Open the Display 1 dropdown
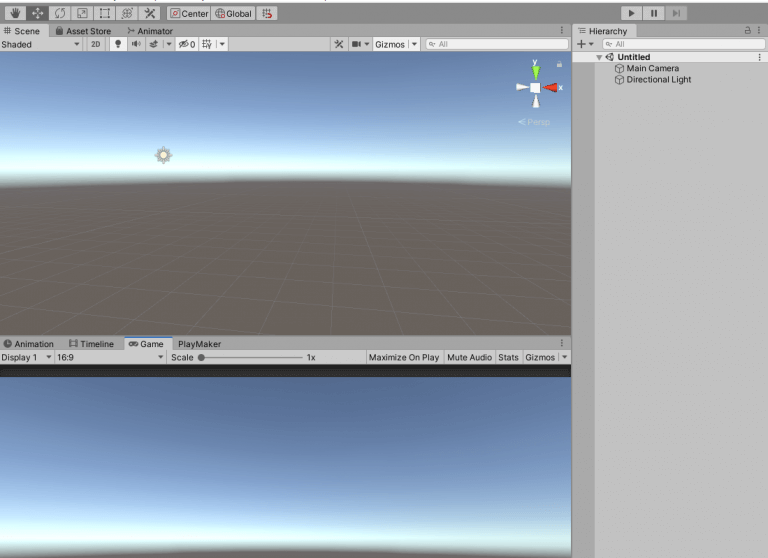The height and width of the screenshot is (558, 768). [x=26, y=357]
